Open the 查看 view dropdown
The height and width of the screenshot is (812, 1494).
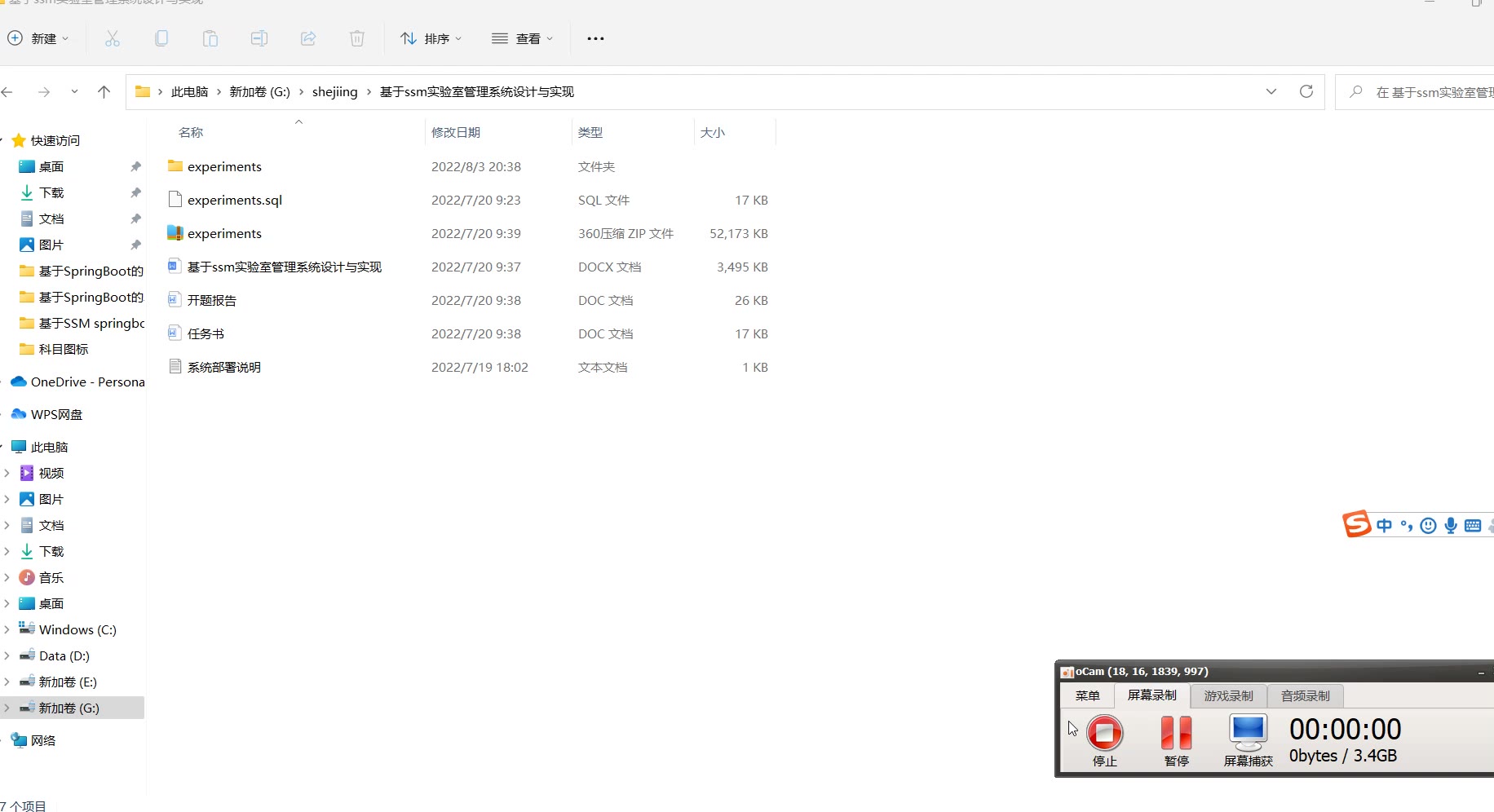pos(523,38)
